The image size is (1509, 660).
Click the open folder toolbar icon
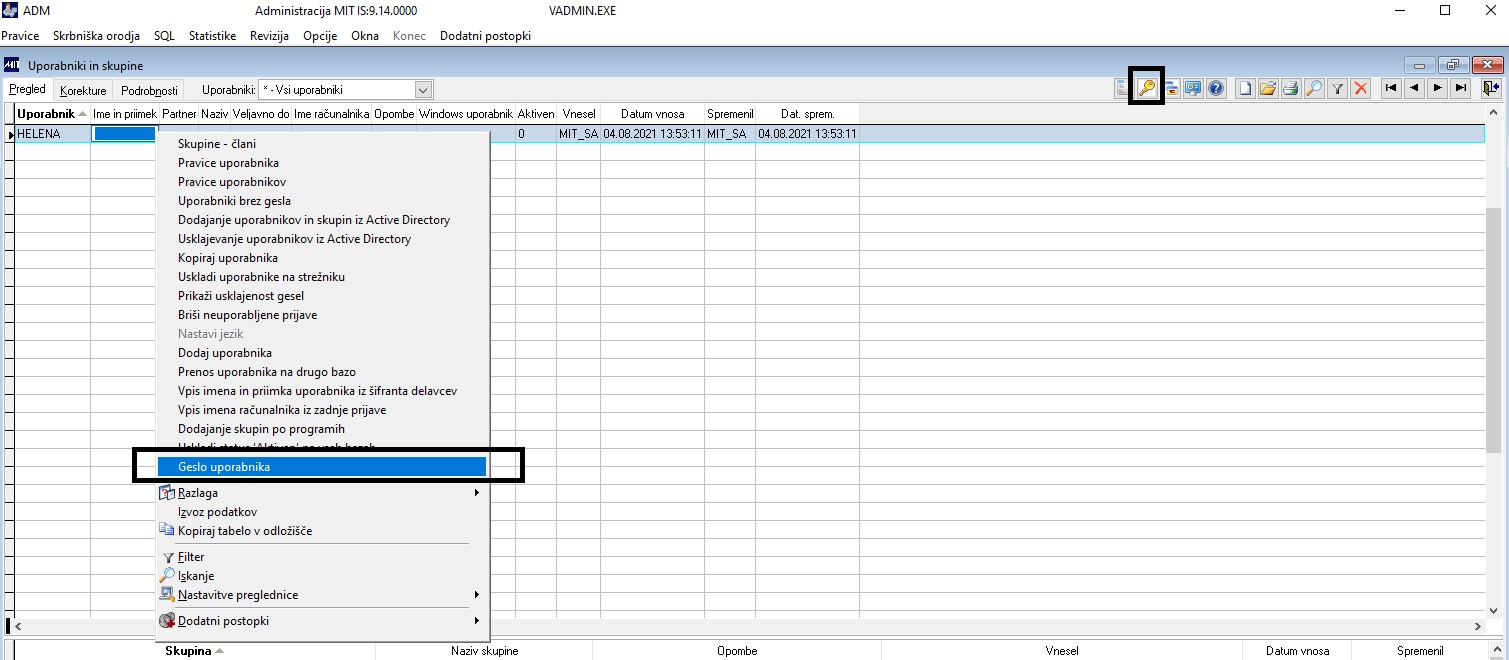click(x=1268, y=88)
